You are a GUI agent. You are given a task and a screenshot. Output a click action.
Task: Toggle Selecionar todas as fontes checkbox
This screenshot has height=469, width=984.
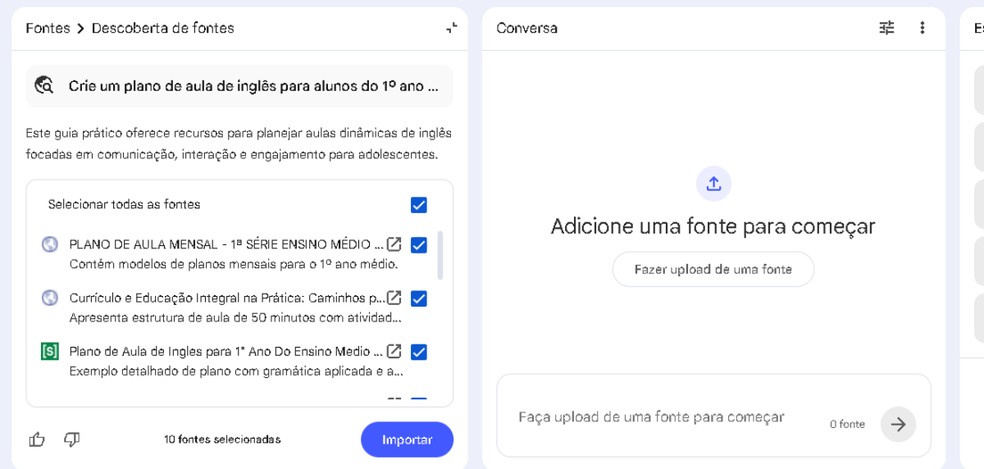point(419,205)
